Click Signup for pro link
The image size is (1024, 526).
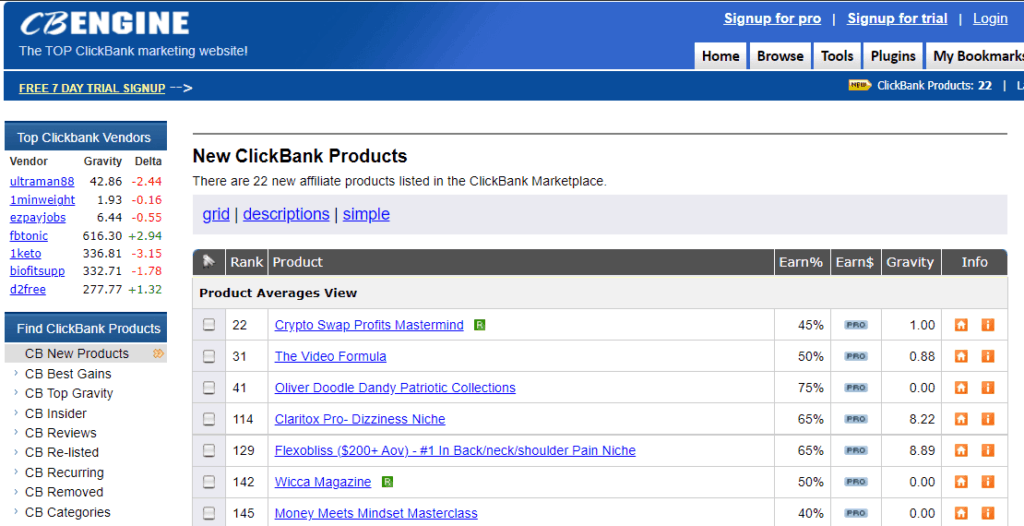(772, 18)
